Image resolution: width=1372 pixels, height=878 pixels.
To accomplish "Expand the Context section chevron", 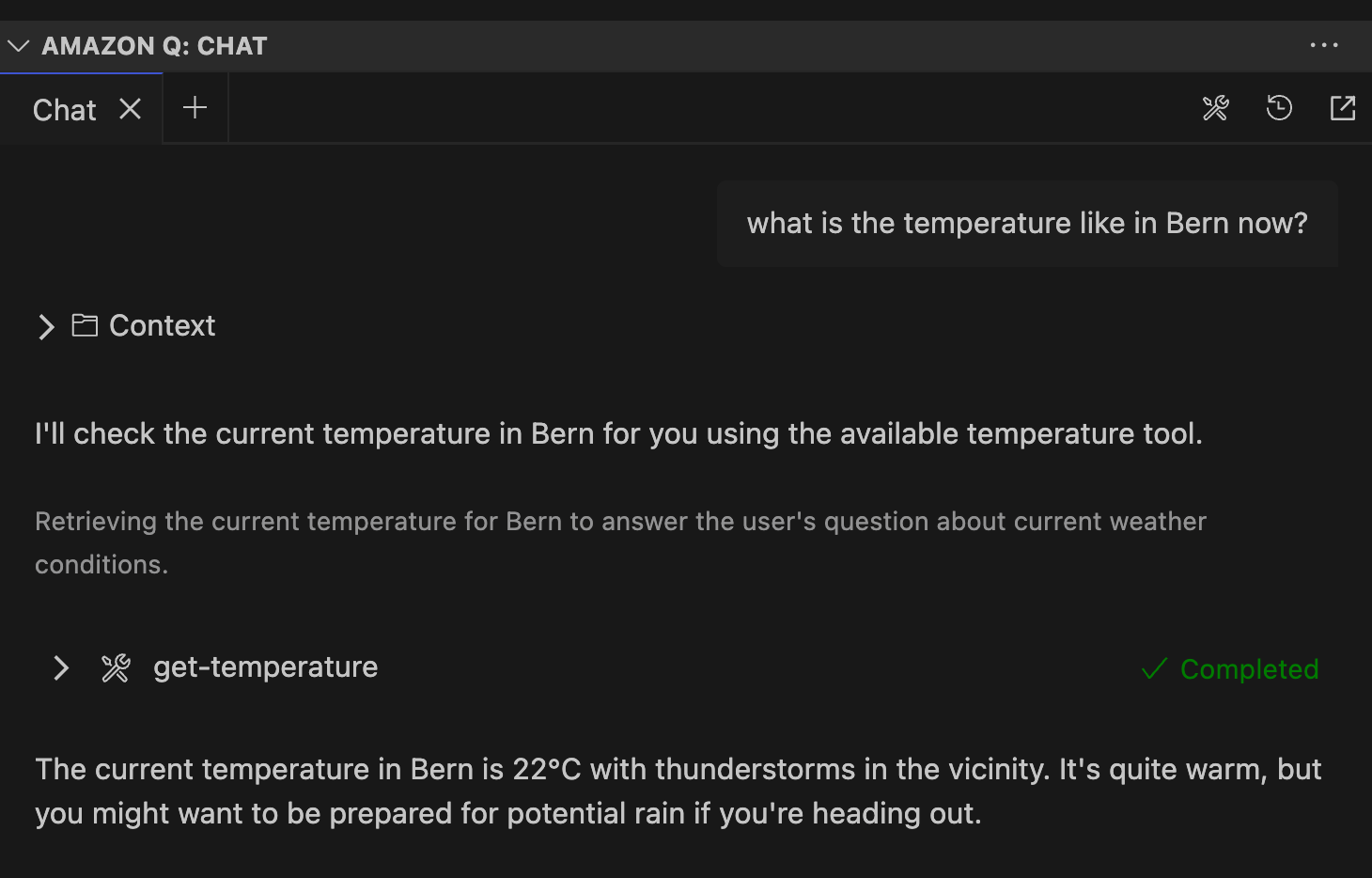I will pos(46,326).
